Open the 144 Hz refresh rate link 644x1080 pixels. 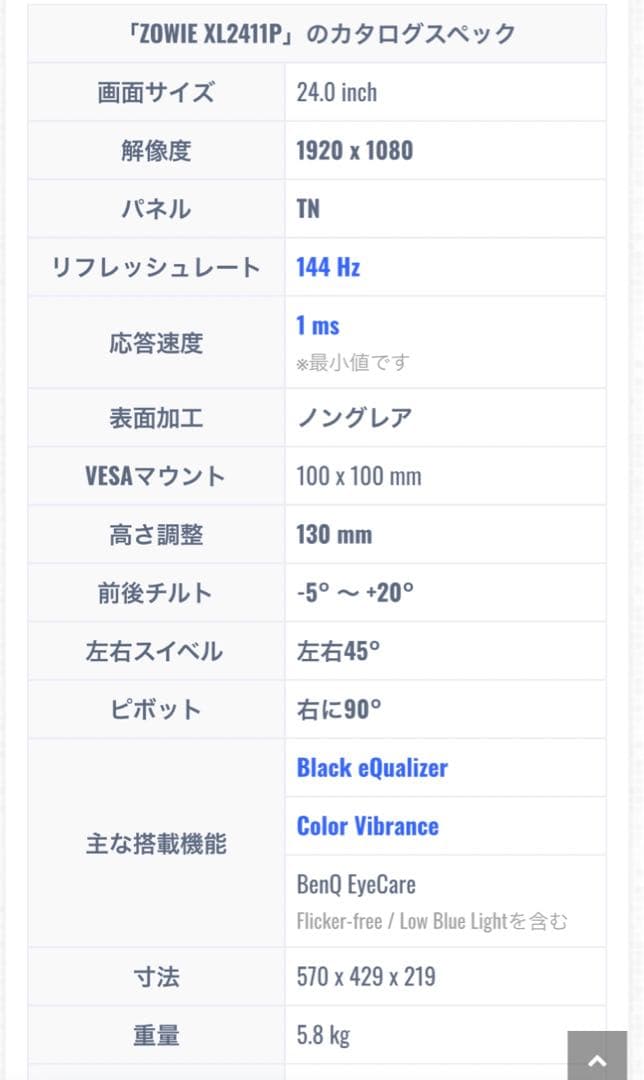(328, 267)
